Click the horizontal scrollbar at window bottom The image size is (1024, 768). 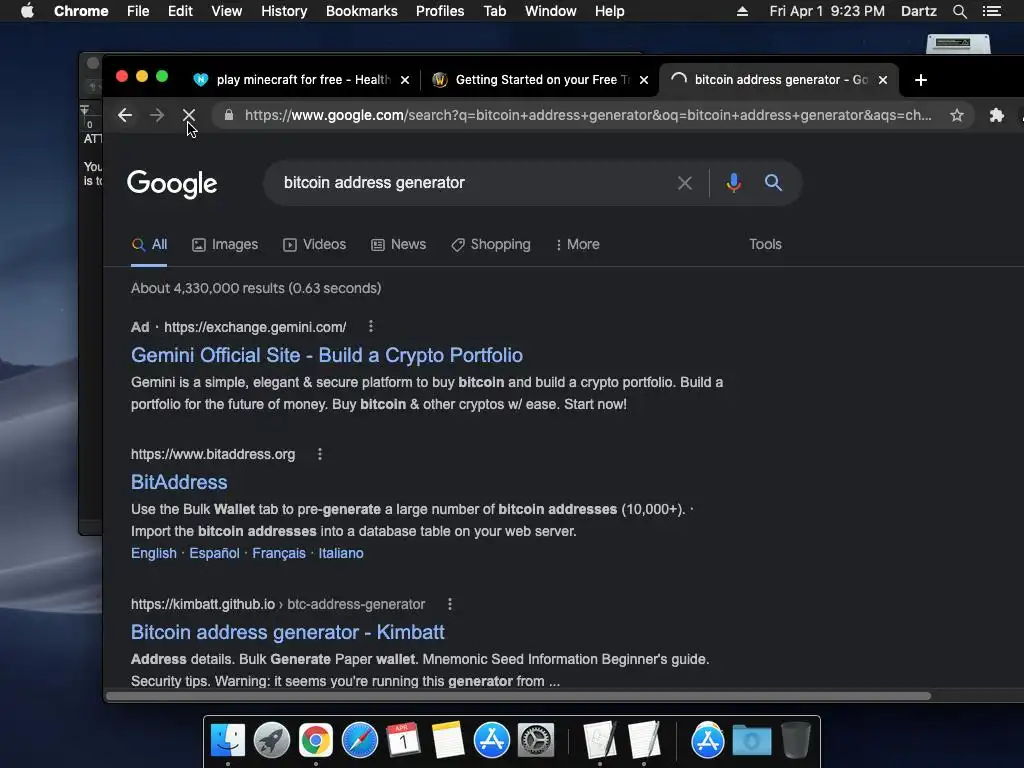[518, 696]
